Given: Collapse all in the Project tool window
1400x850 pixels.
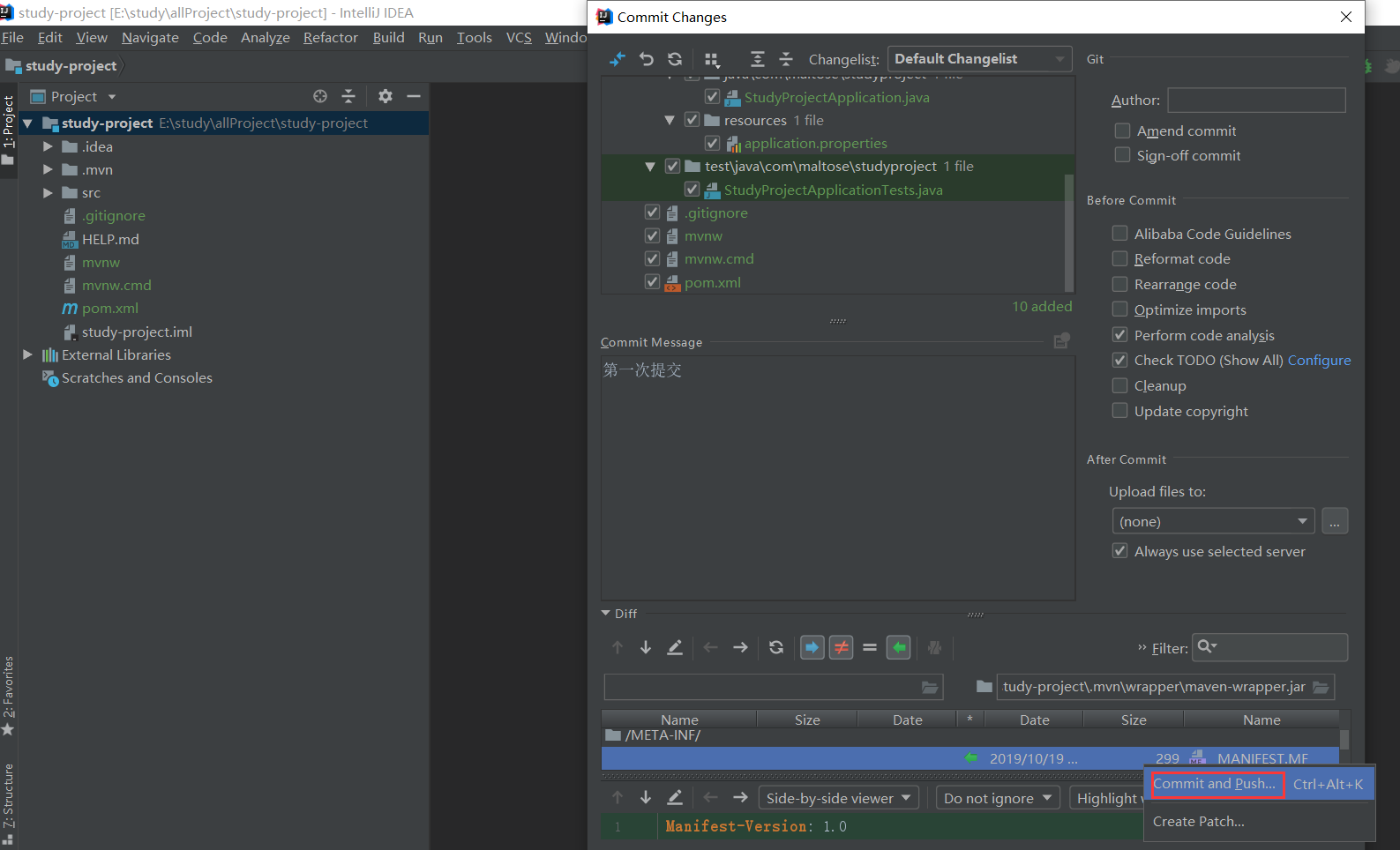Looking at the screenshot, I should pos(348,96).
